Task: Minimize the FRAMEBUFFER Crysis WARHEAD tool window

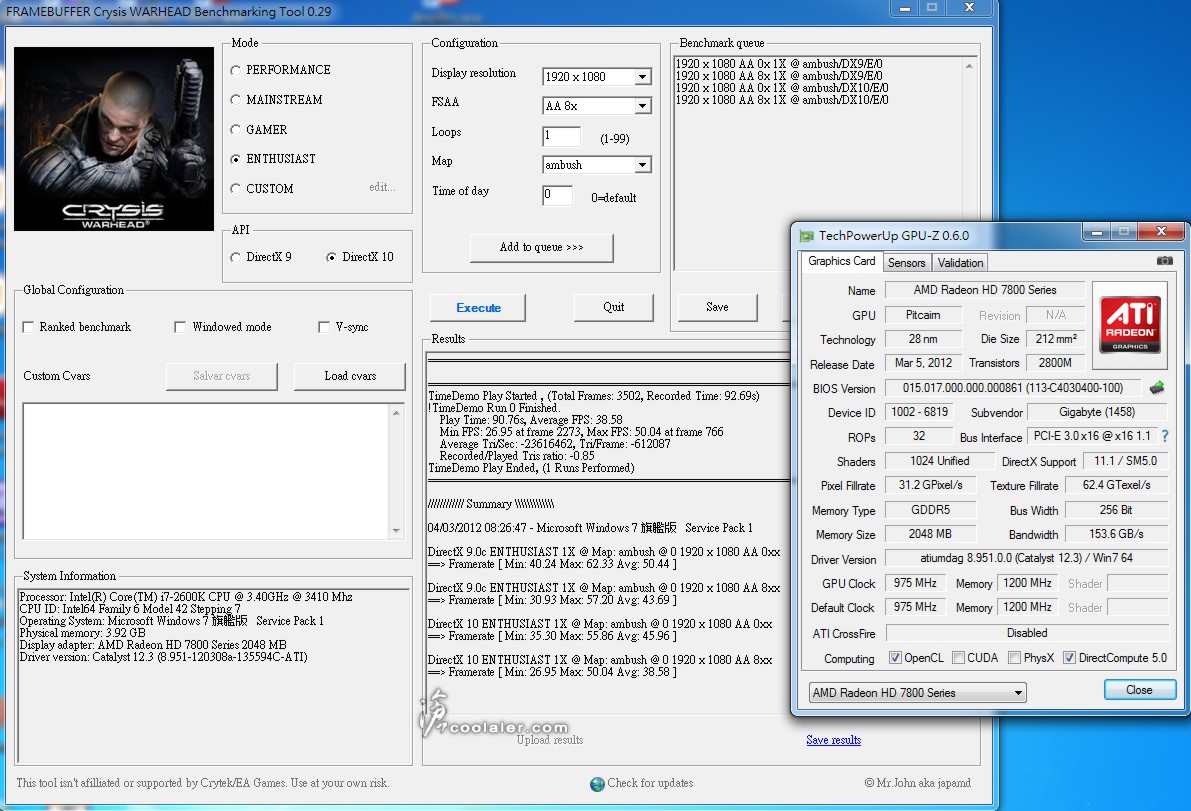Action: [x=904, y=8]
